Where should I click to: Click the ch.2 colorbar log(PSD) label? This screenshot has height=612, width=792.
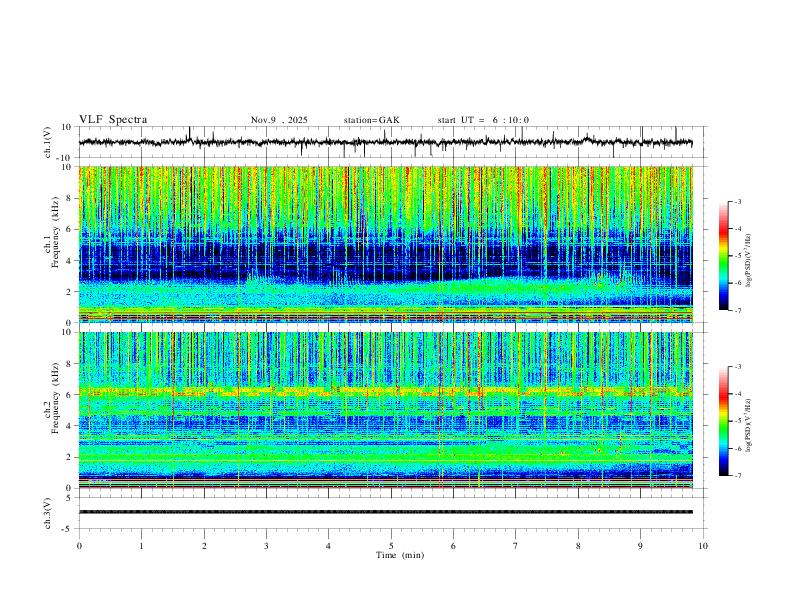click(x=749, y=425)
